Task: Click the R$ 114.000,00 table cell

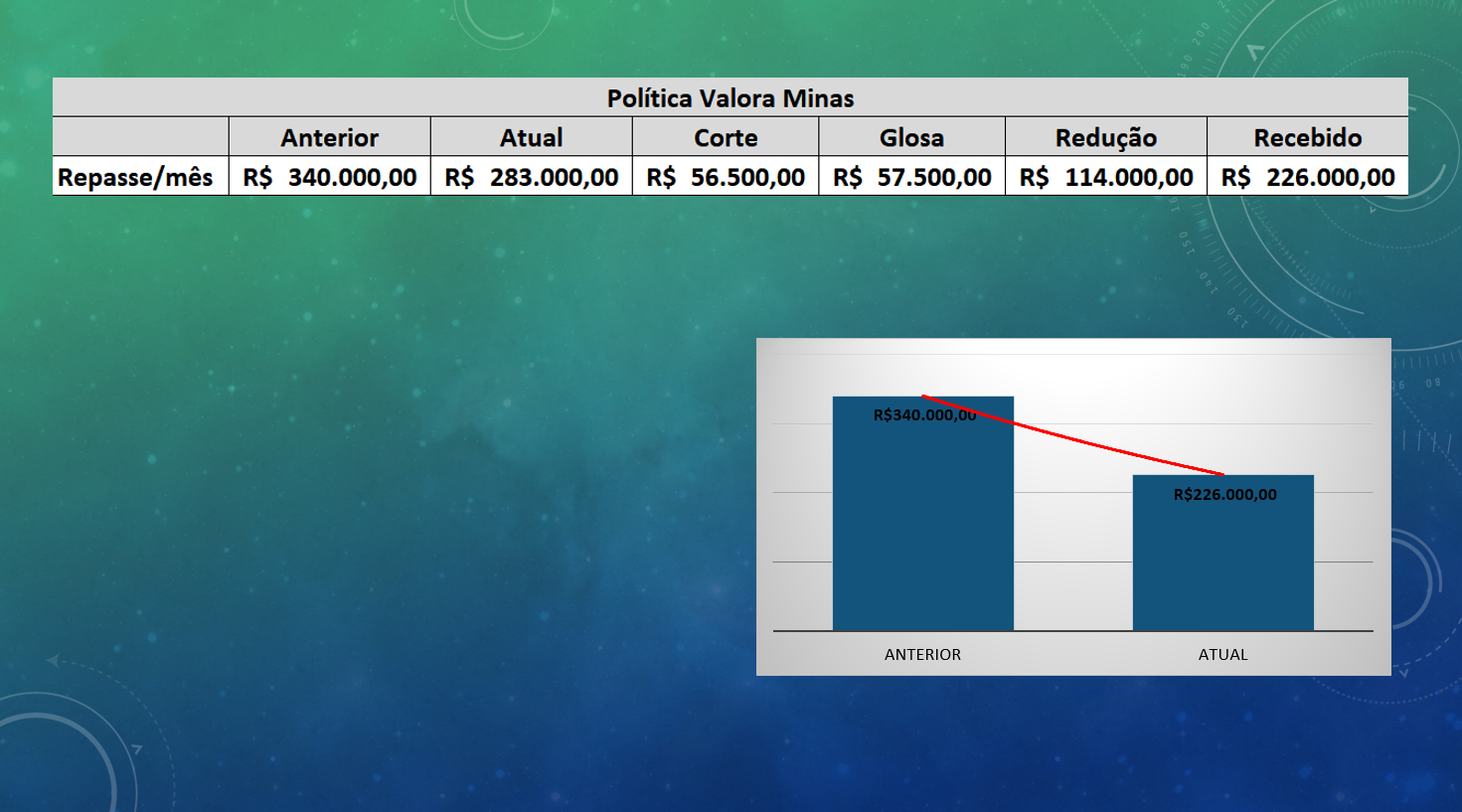Action: [x=1106, y=177]
